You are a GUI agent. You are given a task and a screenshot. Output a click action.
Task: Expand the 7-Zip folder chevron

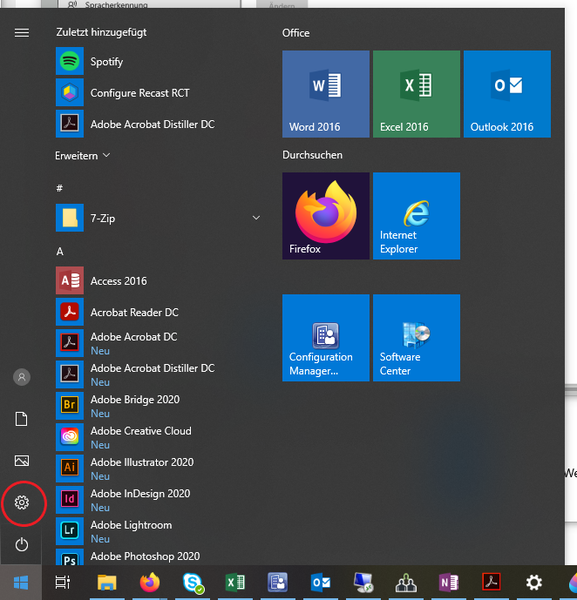click(256, 218)
